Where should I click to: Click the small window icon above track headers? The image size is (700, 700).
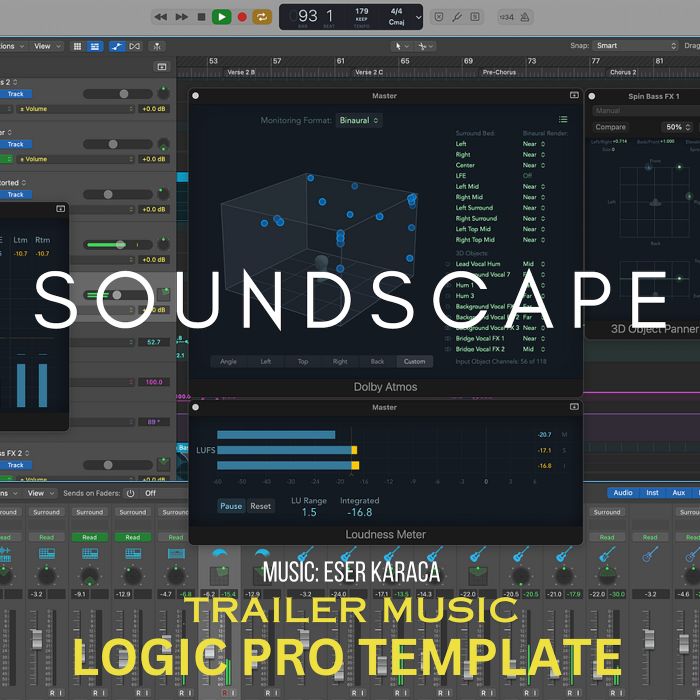tap(162, 67)
